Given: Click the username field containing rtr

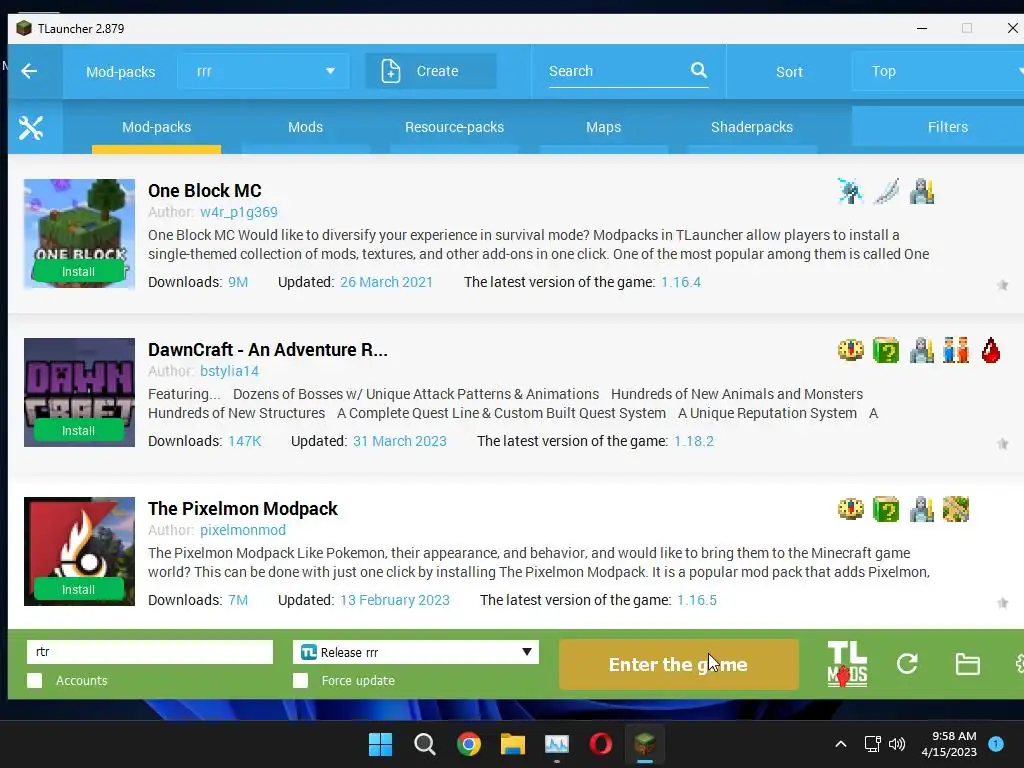Looking at the screenshot, I should pyautogui.click(x=150, y=652).
